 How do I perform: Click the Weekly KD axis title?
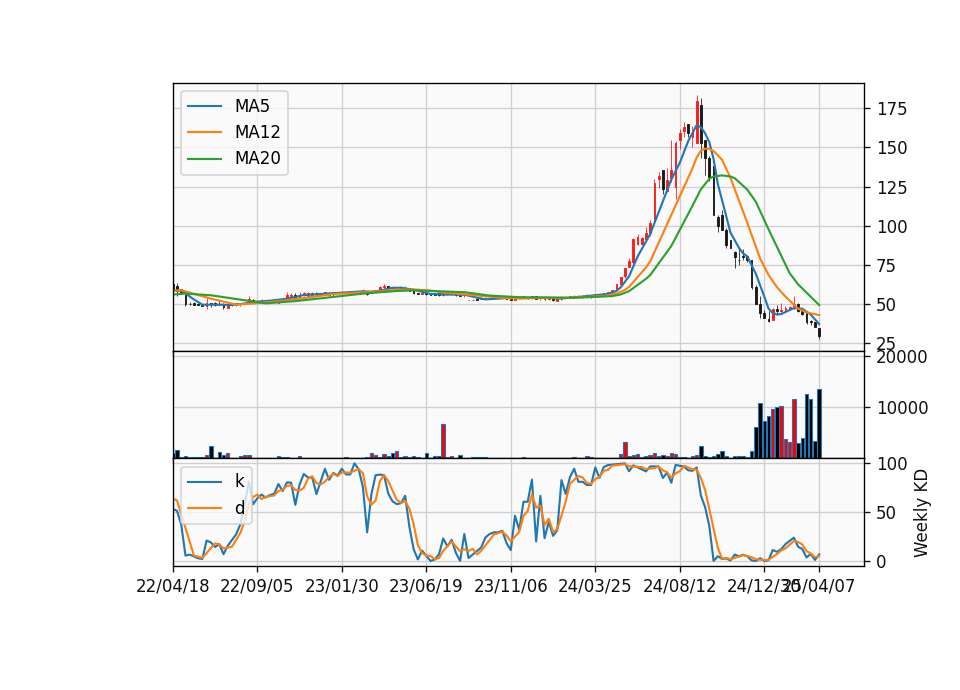tap(921, 513)
